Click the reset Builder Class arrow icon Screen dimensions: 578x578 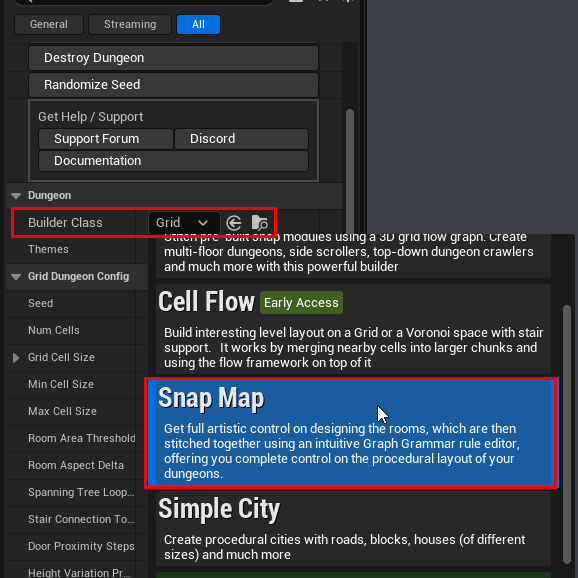click(x=233, y=223)
